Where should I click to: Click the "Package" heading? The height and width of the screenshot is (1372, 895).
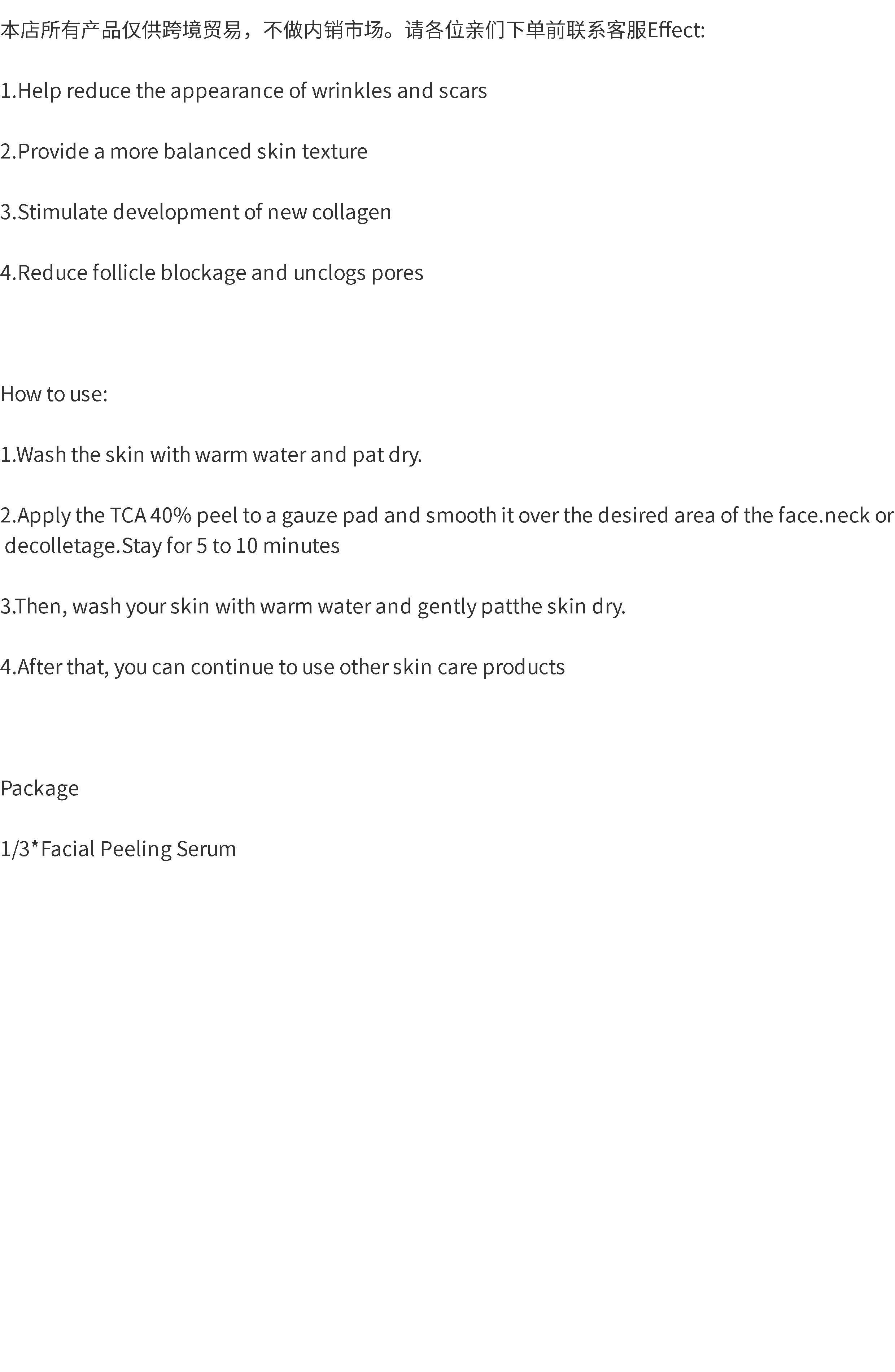click(40, 789)
